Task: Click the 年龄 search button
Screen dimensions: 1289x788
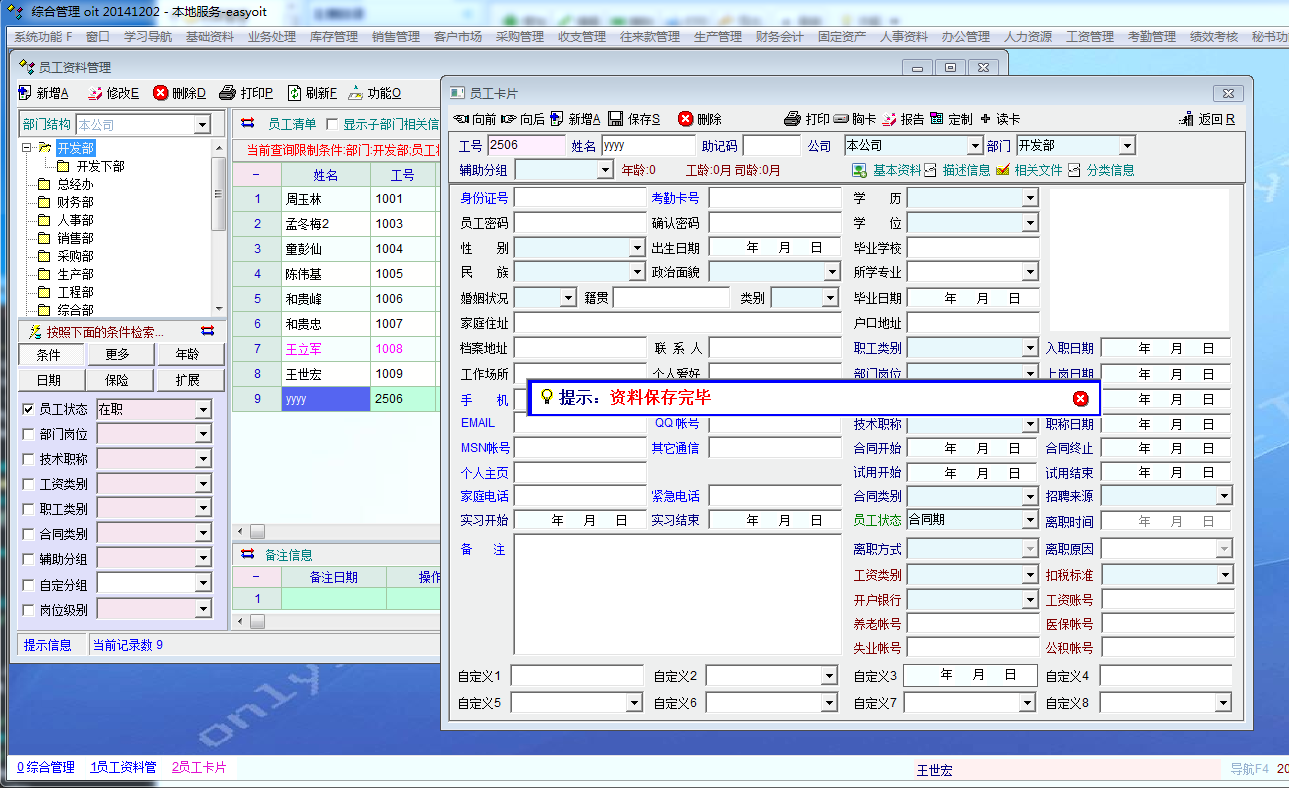Action: pyautogui.click(x=189, y=355)
